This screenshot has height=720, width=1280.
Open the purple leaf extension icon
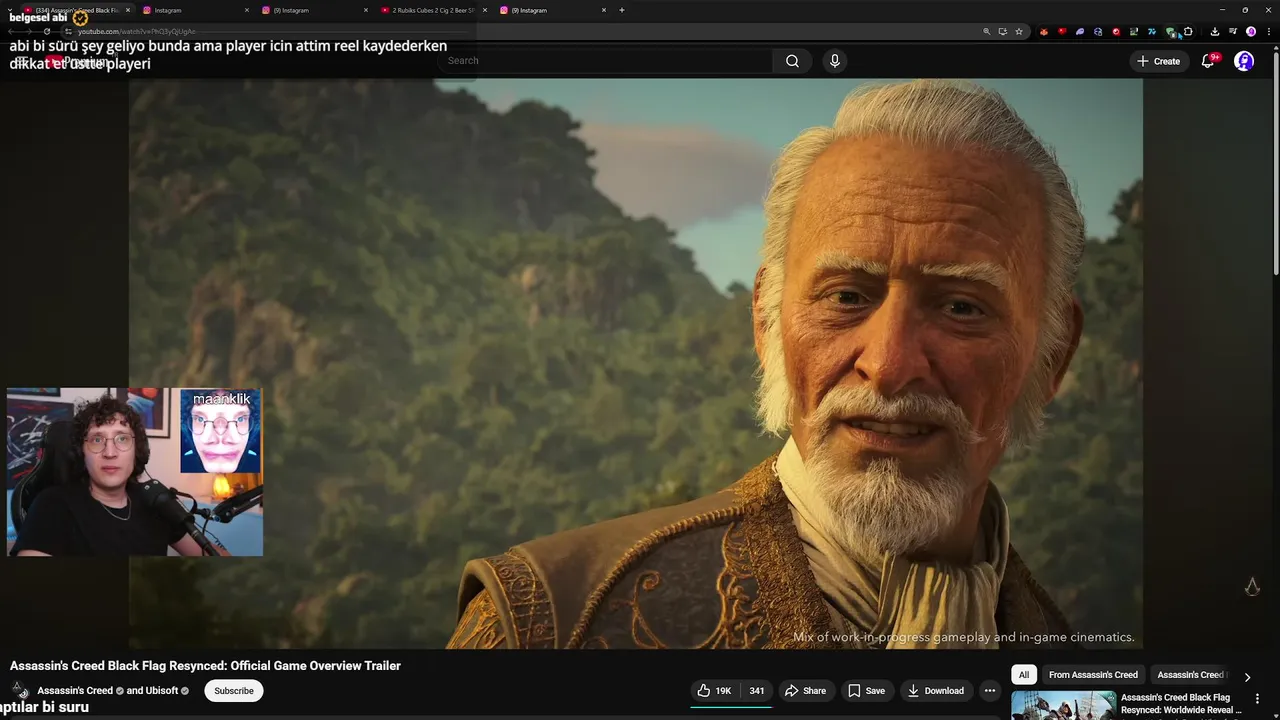pos(1080,32)
